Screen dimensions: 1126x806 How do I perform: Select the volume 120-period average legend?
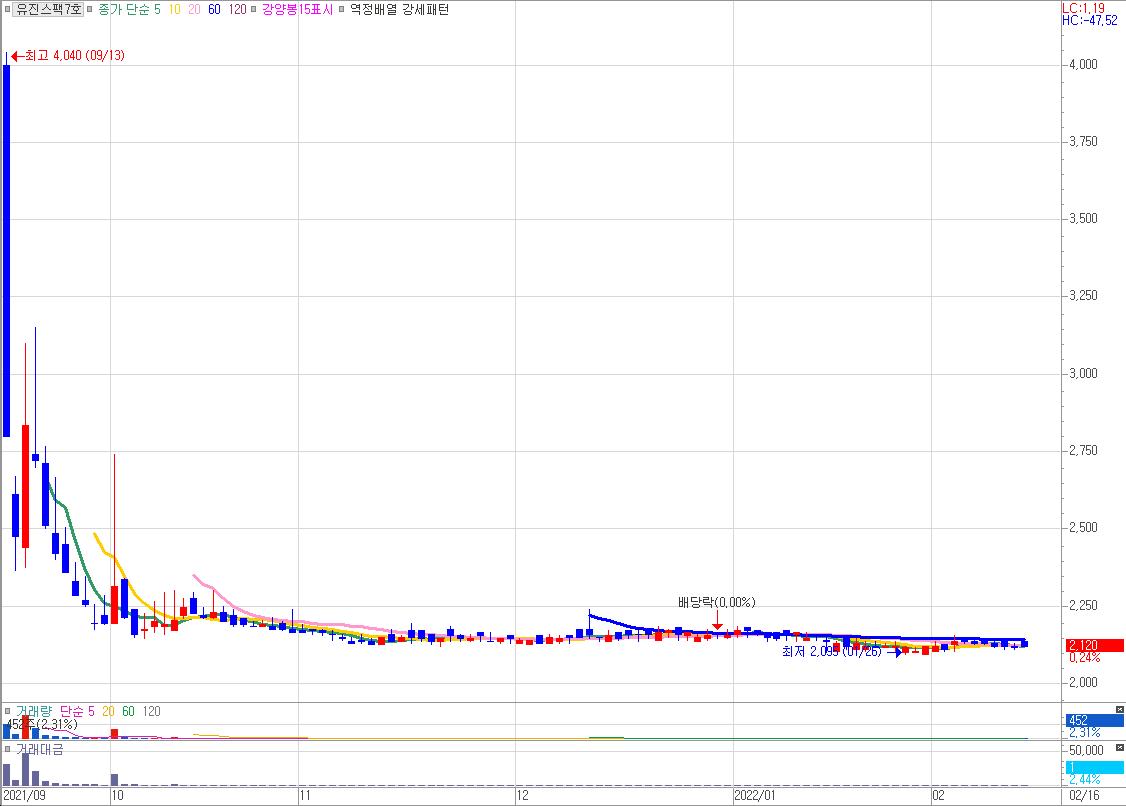click(x=152, y=711)
